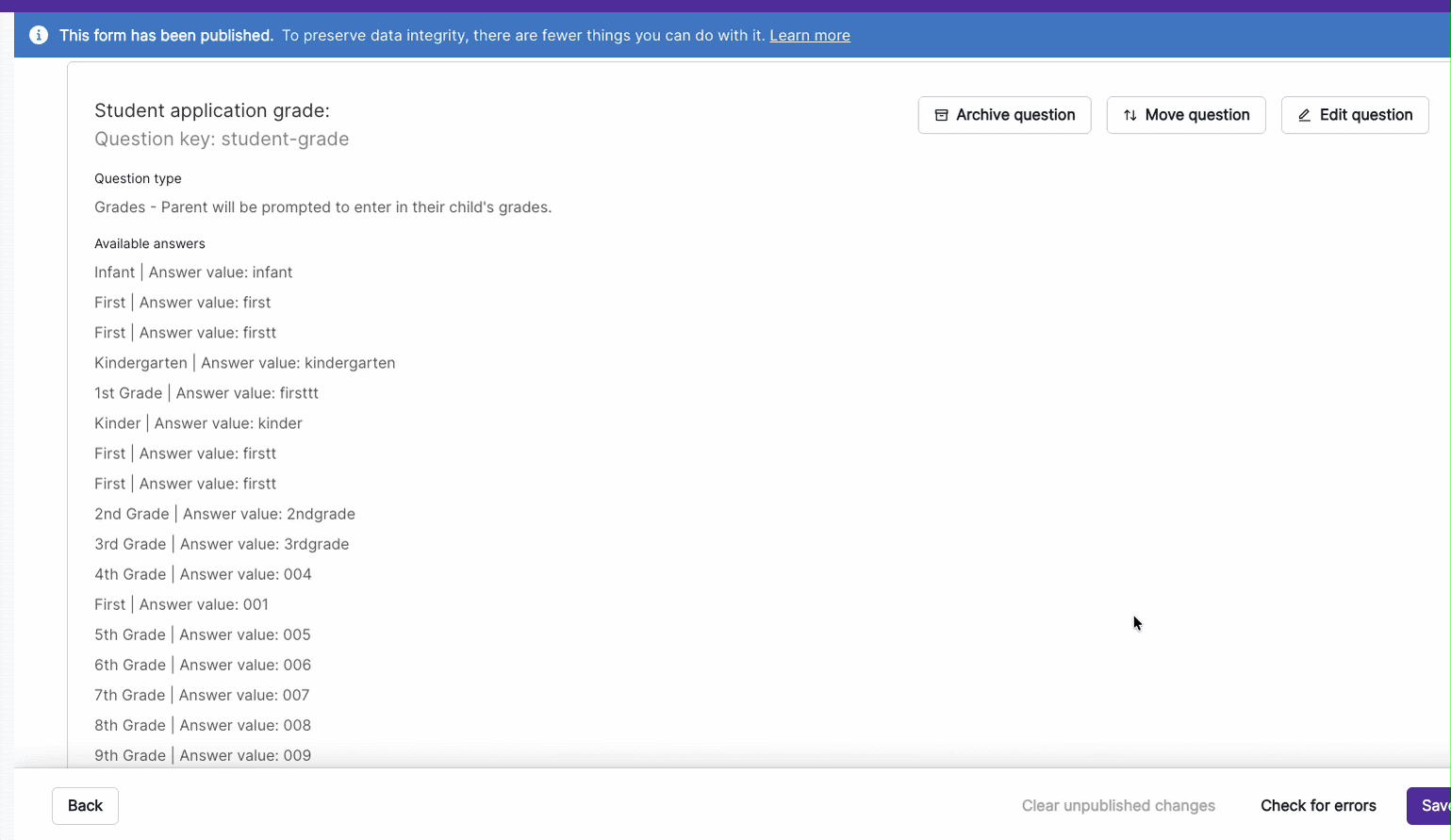Select the 'Kindergarten | Answer value: kindergarten' row
Image resolution: width=1451 pixels, height=840 pixels.
[x=245, y=363]
